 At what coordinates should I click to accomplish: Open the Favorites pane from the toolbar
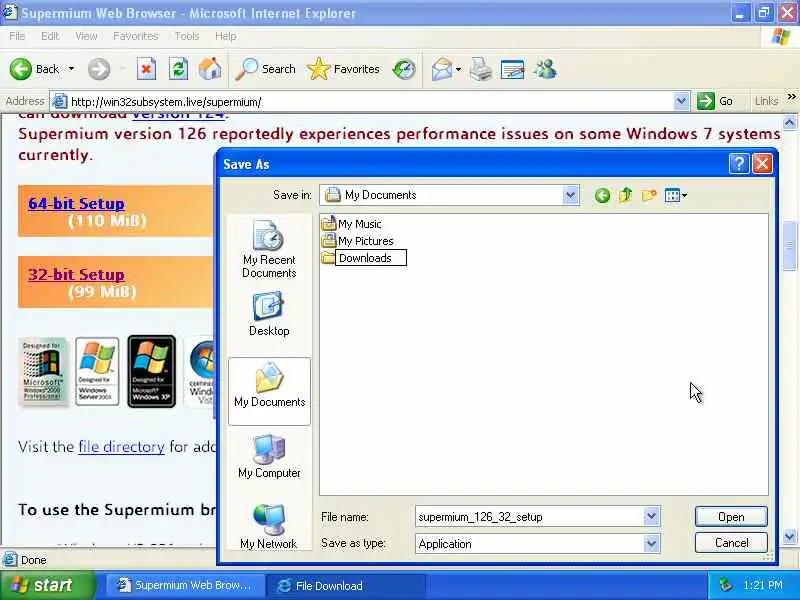(343, 69)
